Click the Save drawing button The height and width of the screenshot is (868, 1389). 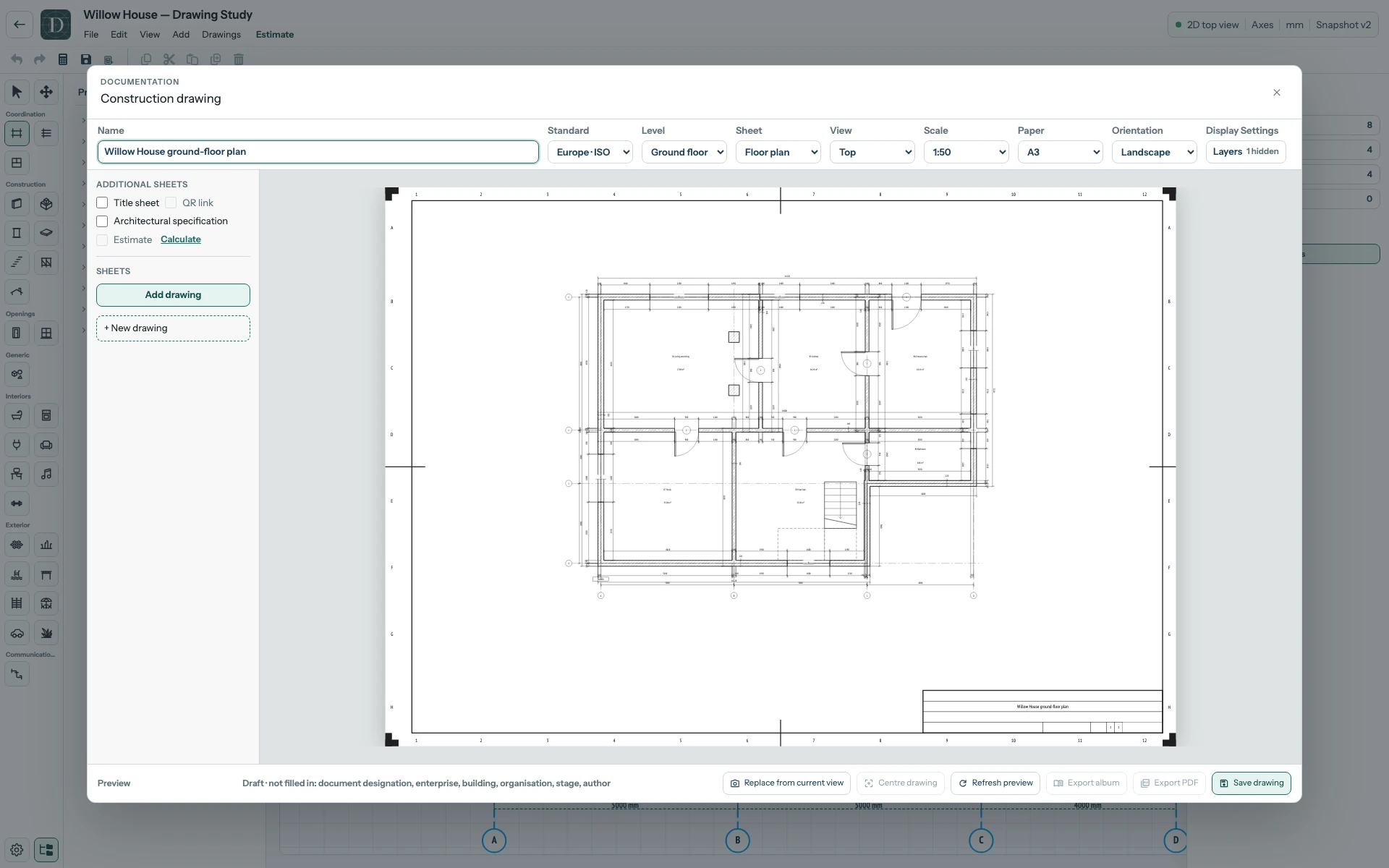pos(1252,783)
